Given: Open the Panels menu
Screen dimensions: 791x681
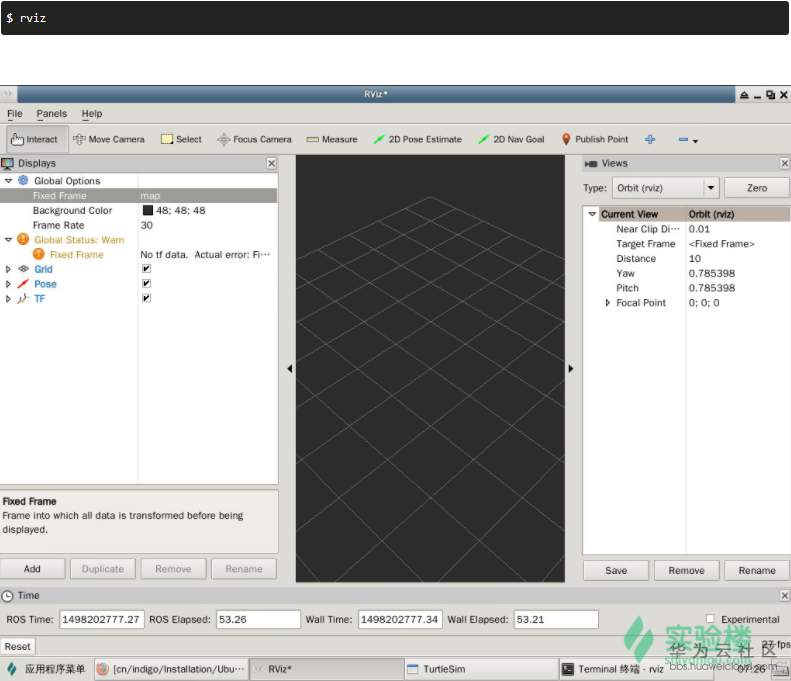Looking at the screenshot, I should [x=52, y=114].
